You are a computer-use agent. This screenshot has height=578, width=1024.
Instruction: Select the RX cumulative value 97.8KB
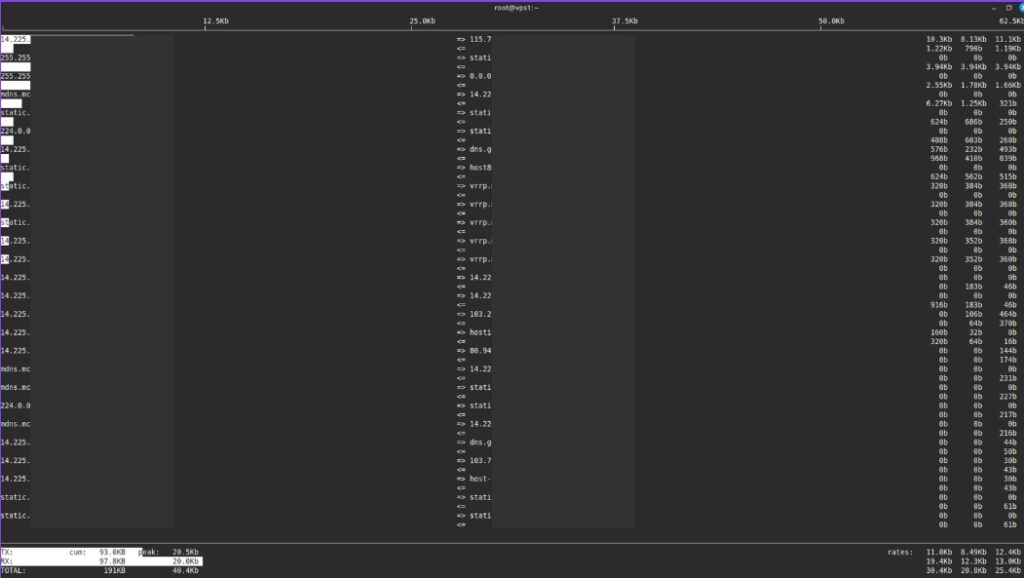coord(112,561)
